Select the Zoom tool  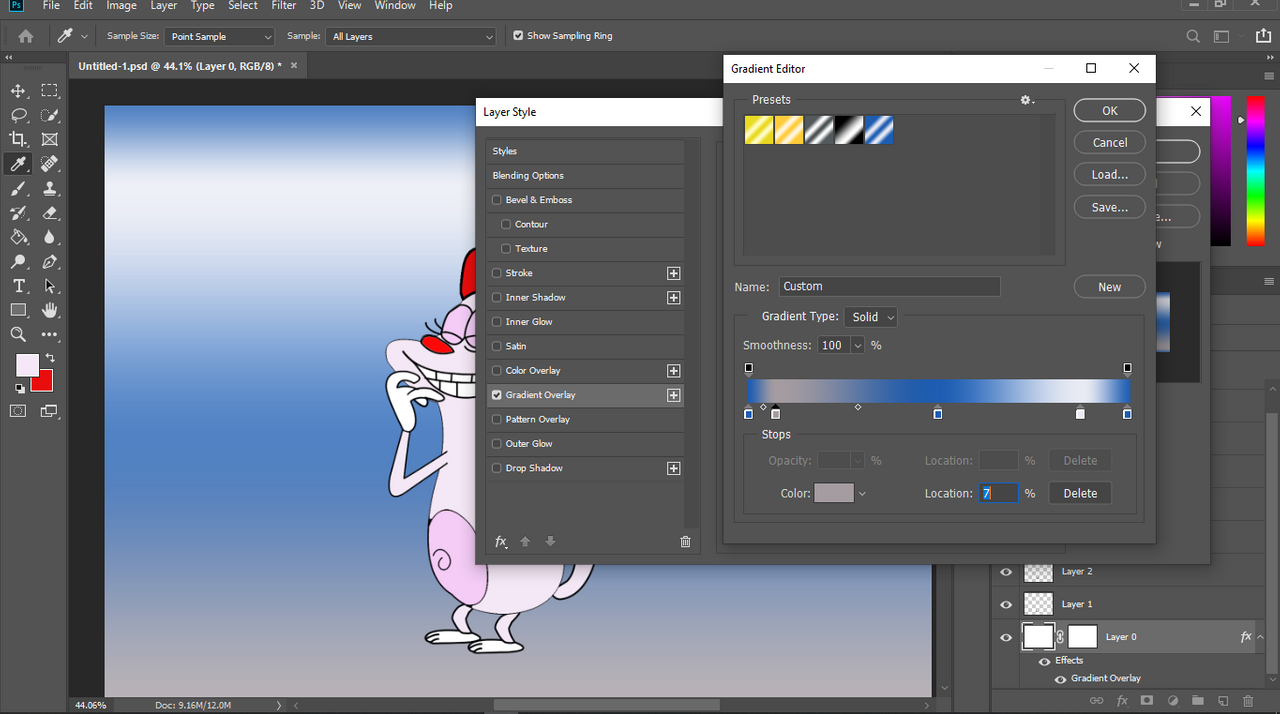tap(18, 334)
